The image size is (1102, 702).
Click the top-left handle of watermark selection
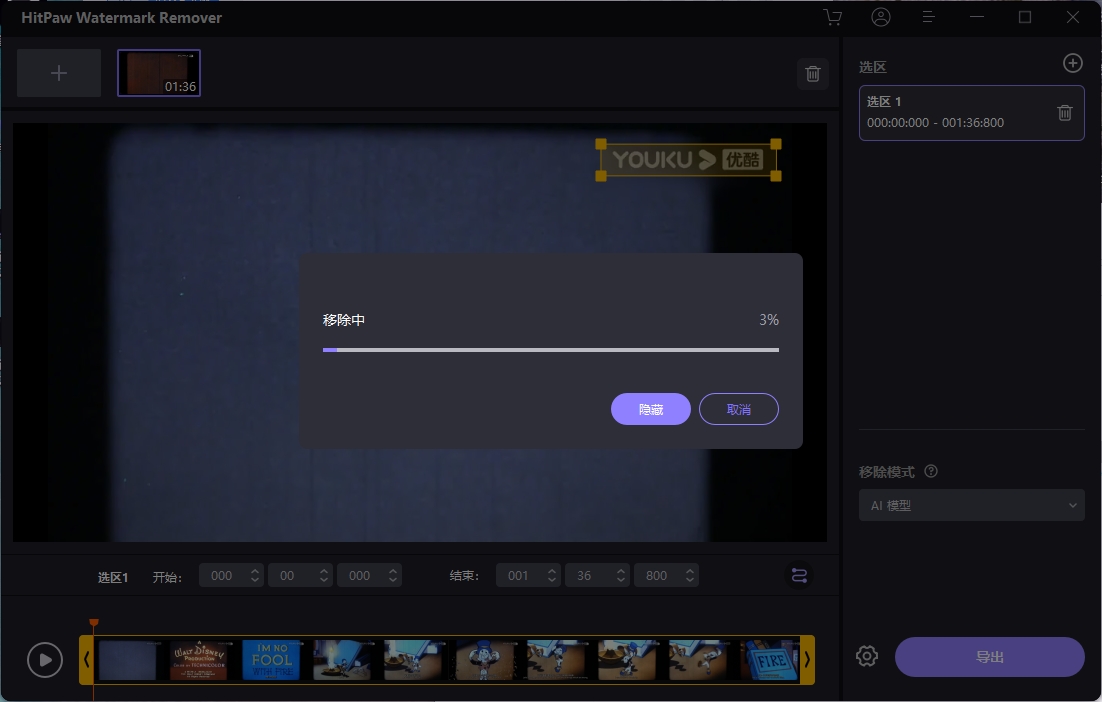pos(601,144)
